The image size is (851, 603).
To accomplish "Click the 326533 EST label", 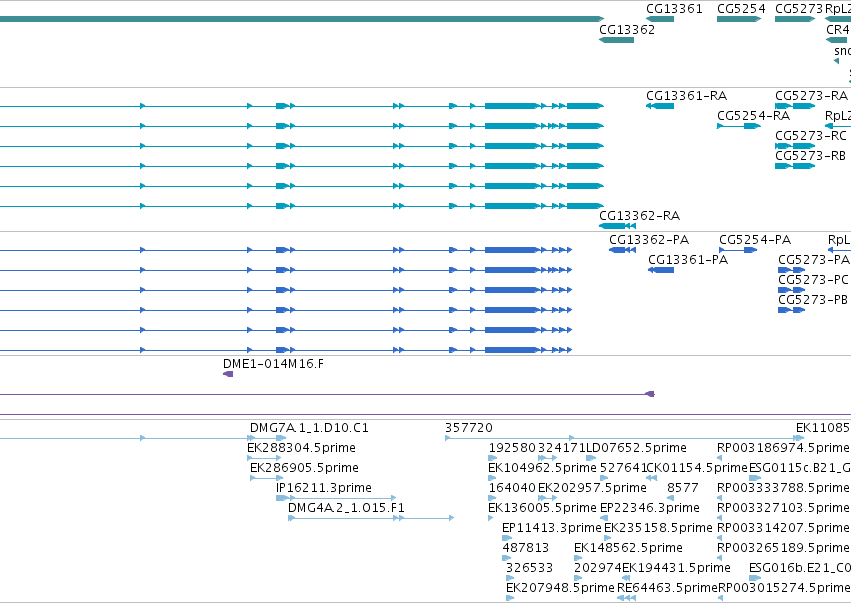I will click(529, 568).
